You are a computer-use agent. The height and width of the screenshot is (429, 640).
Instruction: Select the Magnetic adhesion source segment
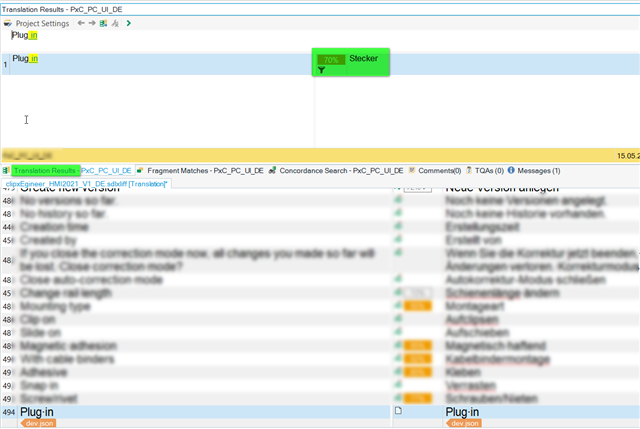pyautogui.click(x=69, y=346)
